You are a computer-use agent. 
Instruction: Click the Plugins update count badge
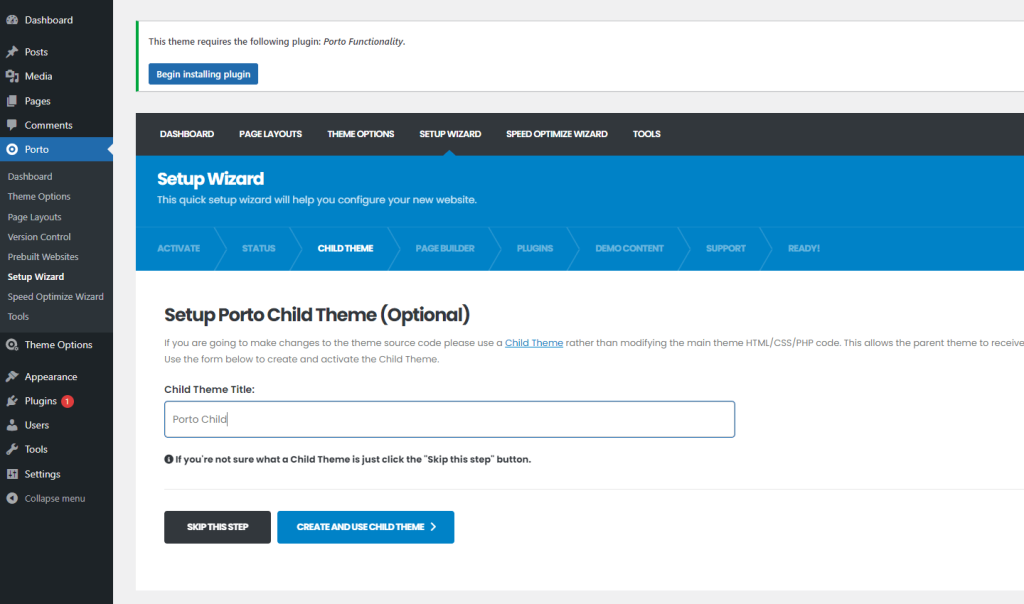pyautogui.click(x=67, y=401)
